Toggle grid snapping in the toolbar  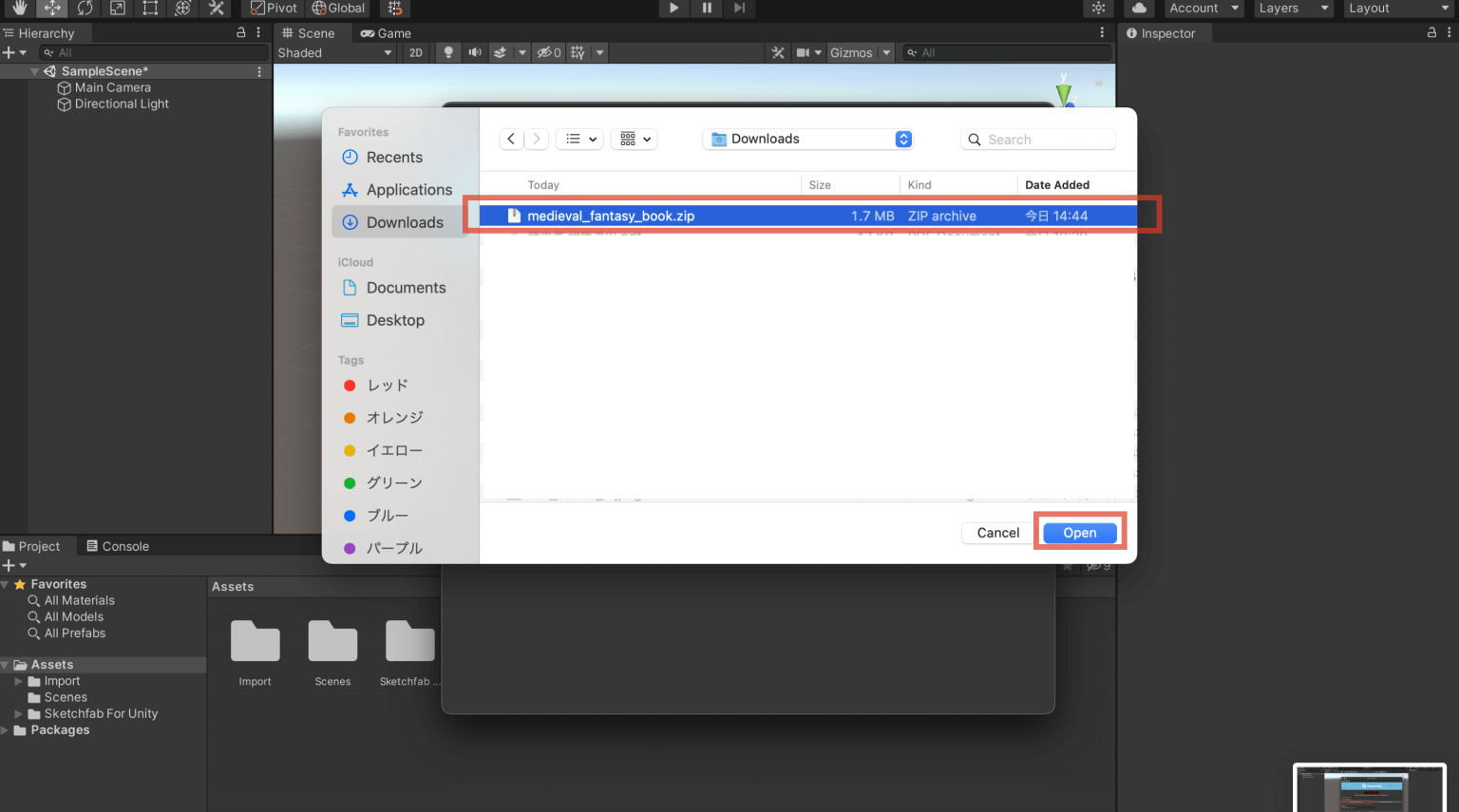pos(396,9)
